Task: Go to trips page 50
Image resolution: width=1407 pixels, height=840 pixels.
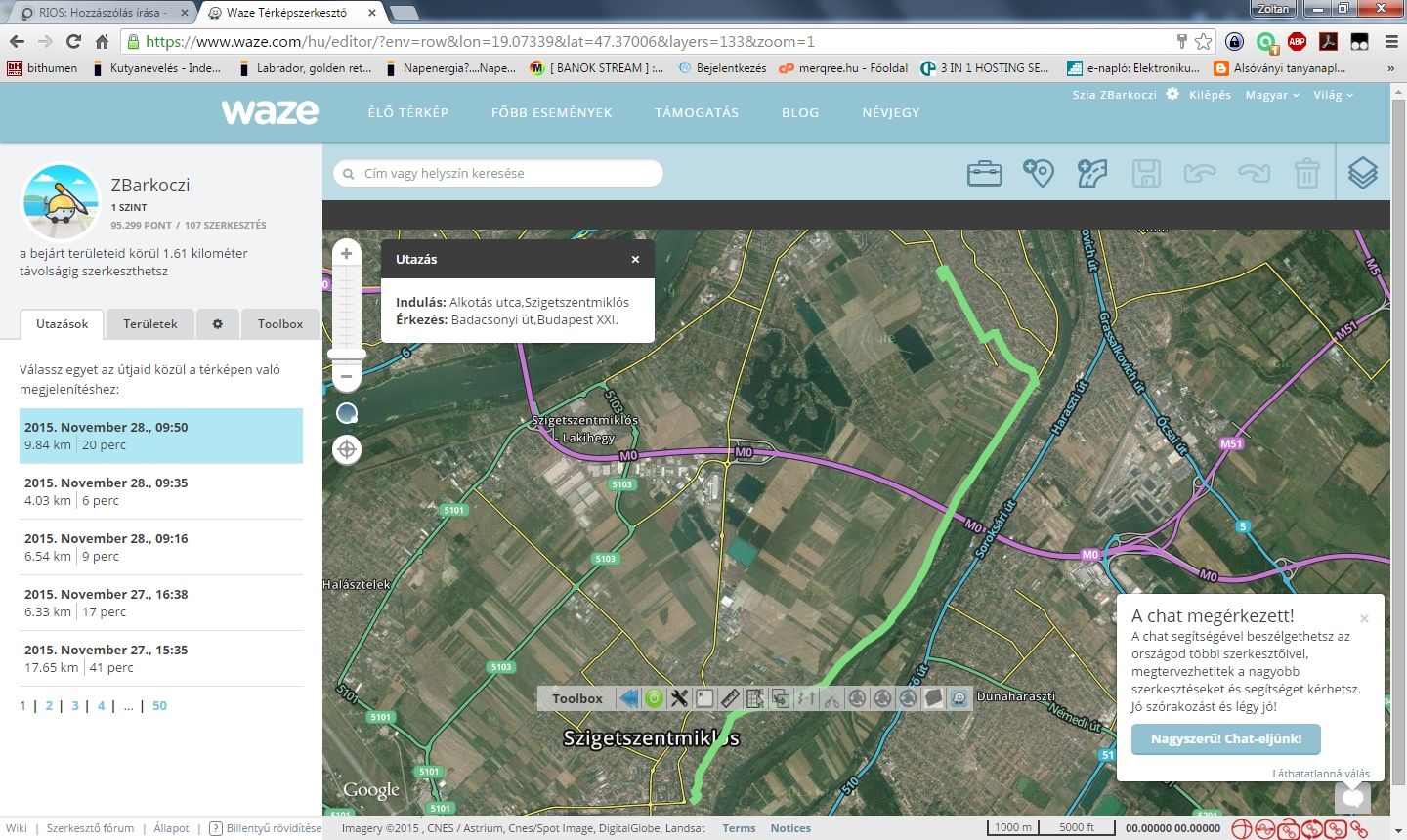Action: pyautogui.click(x=159, y=705)
